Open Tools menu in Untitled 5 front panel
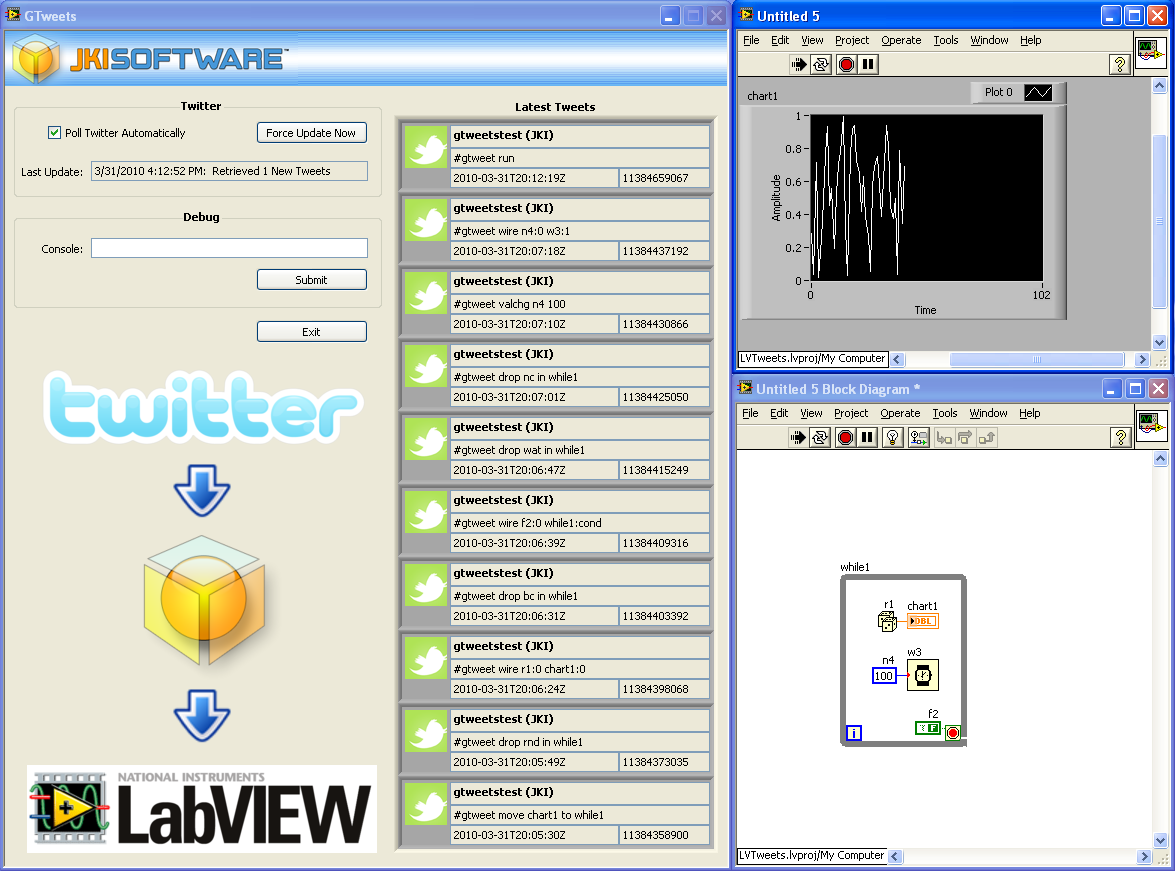Image resolution: width=1175 pixels, height=871 pixels. click(946, 40)
